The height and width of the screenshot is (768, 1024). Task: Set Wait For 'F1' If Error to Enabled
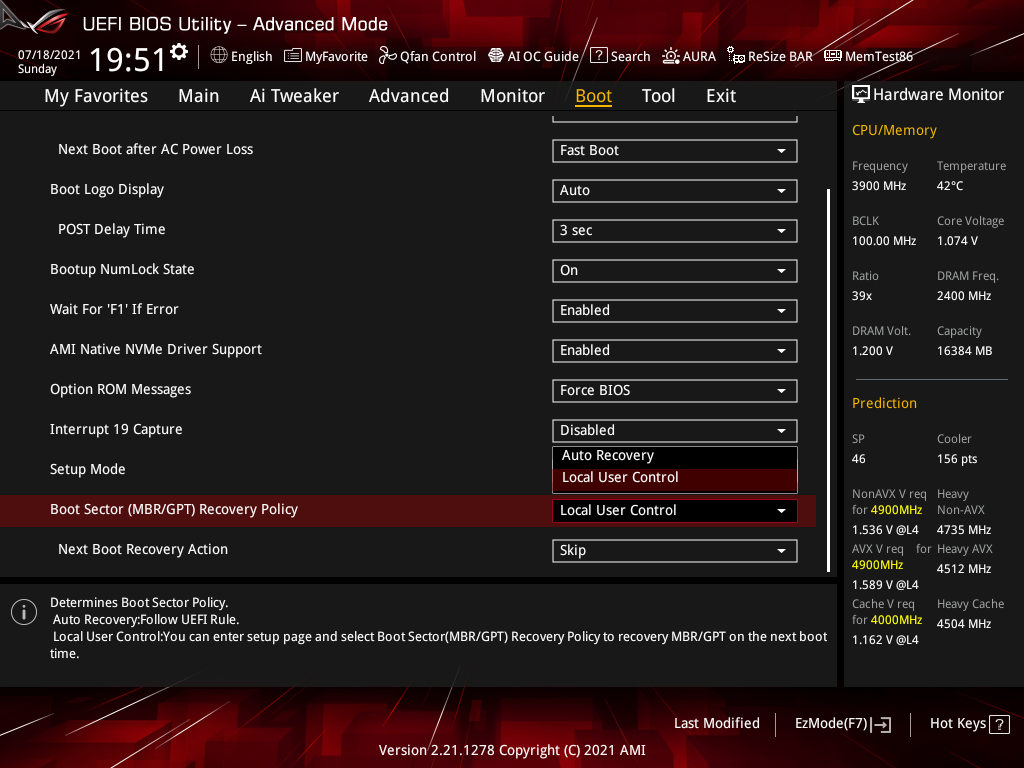[674, 310]
